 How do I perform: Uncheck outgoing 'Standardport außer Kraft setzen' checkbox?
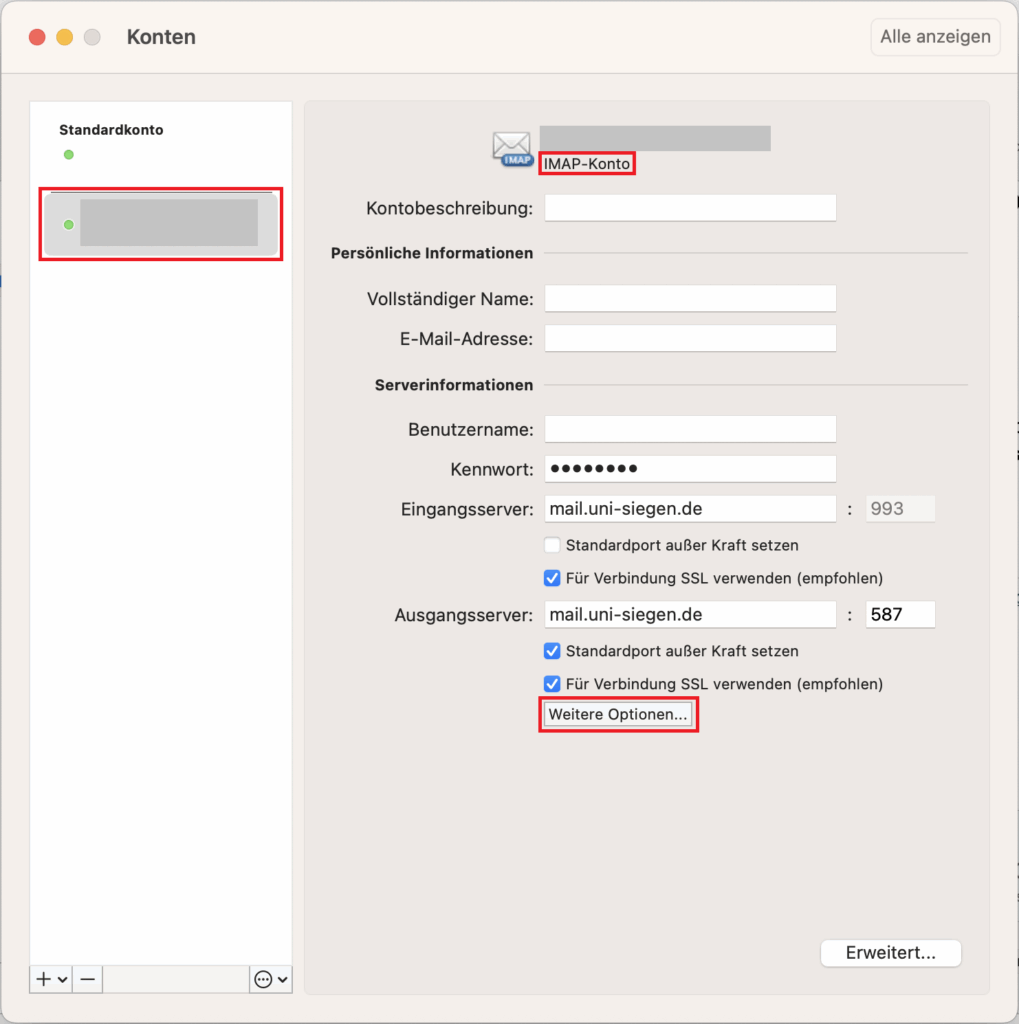(552, 651)
